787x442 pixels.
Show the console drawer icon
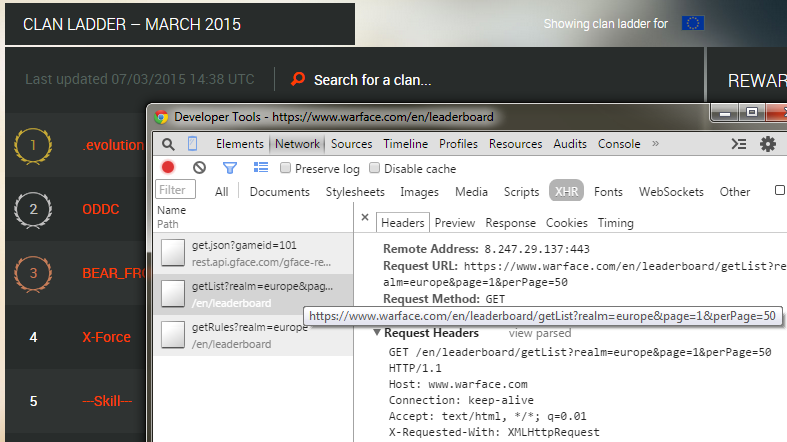pyautogui.click(x=739, y=144)
